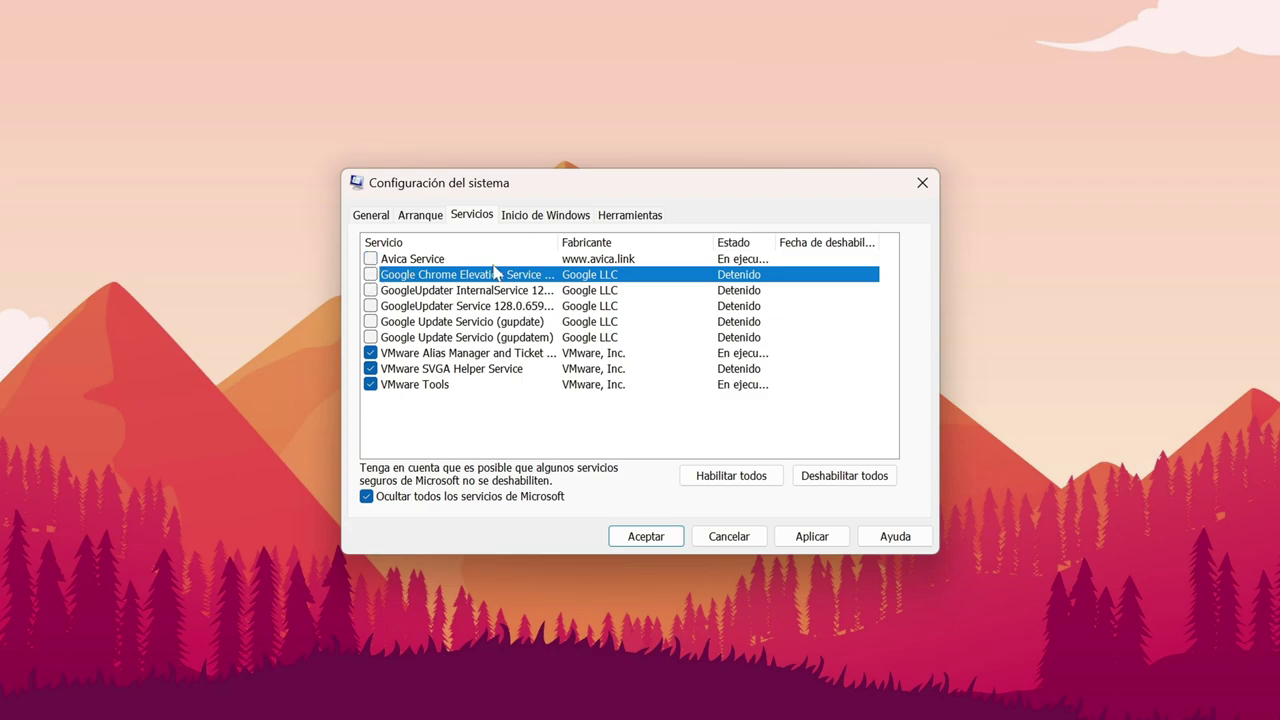Click the www.avica.link manufacturer cell
This screenshot has height=720, width=1280.
(x=598, y=259)
